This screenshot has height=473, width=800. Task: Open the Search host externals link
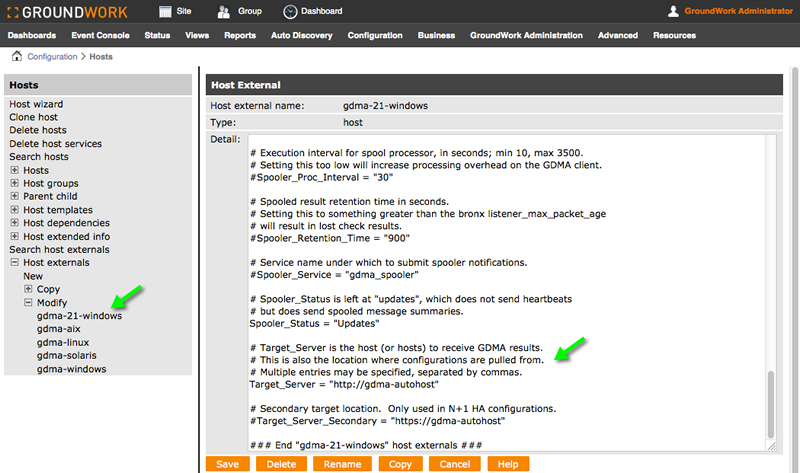coord(59,250)
